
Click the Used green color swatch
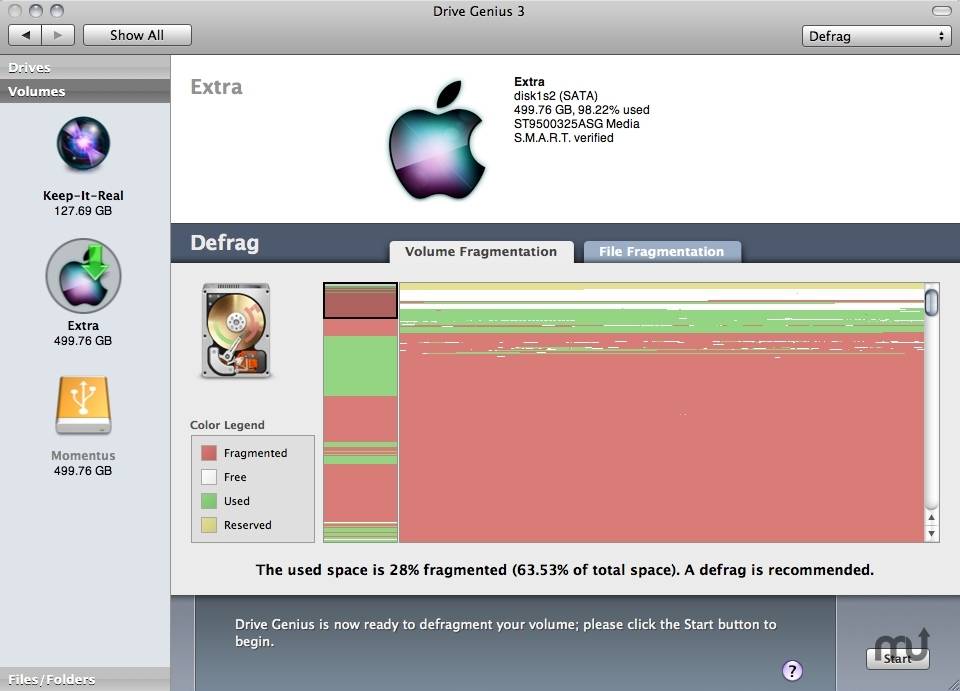click(x=209, y=501)
